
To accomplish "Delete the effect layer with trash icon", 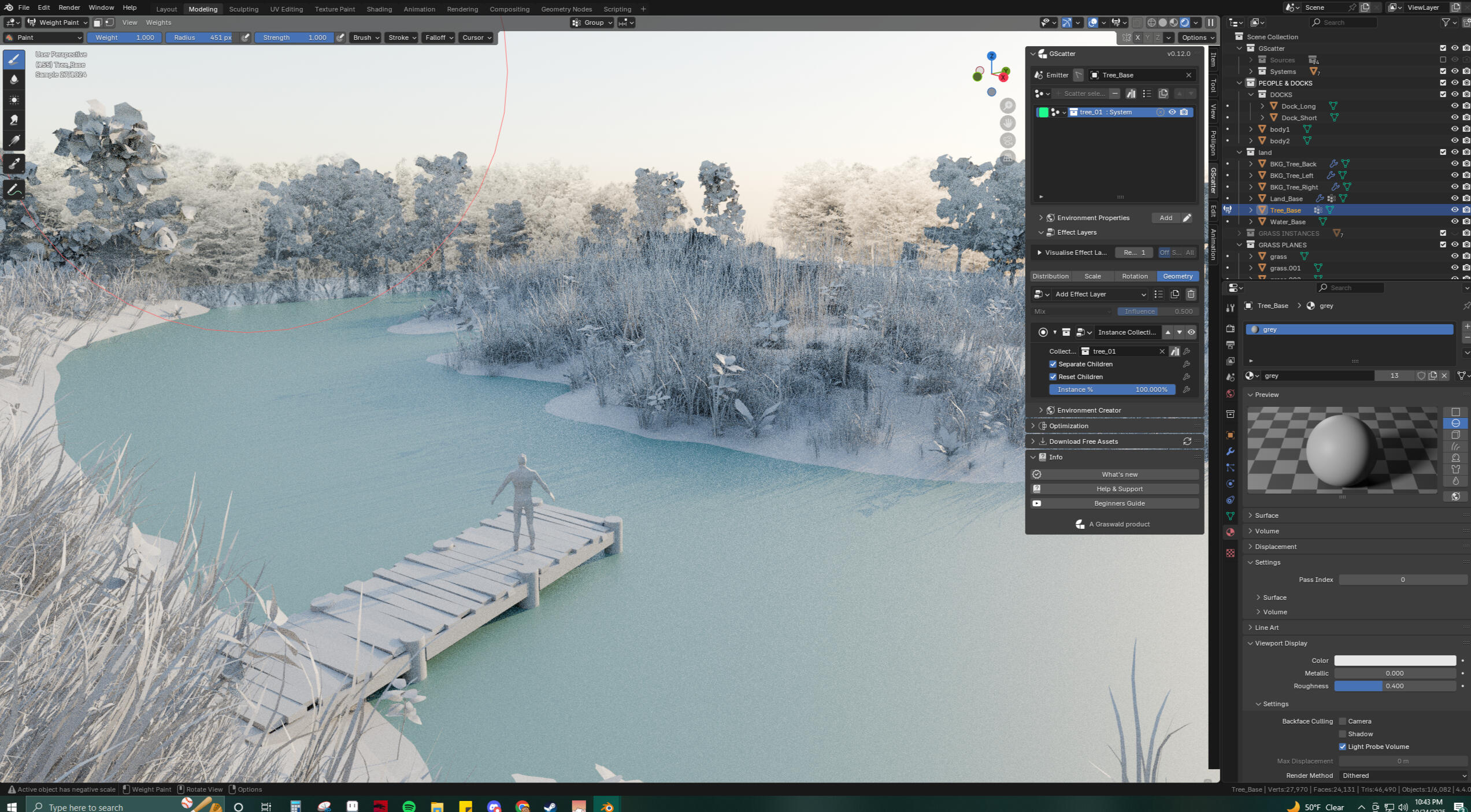I will [1191, 294].
